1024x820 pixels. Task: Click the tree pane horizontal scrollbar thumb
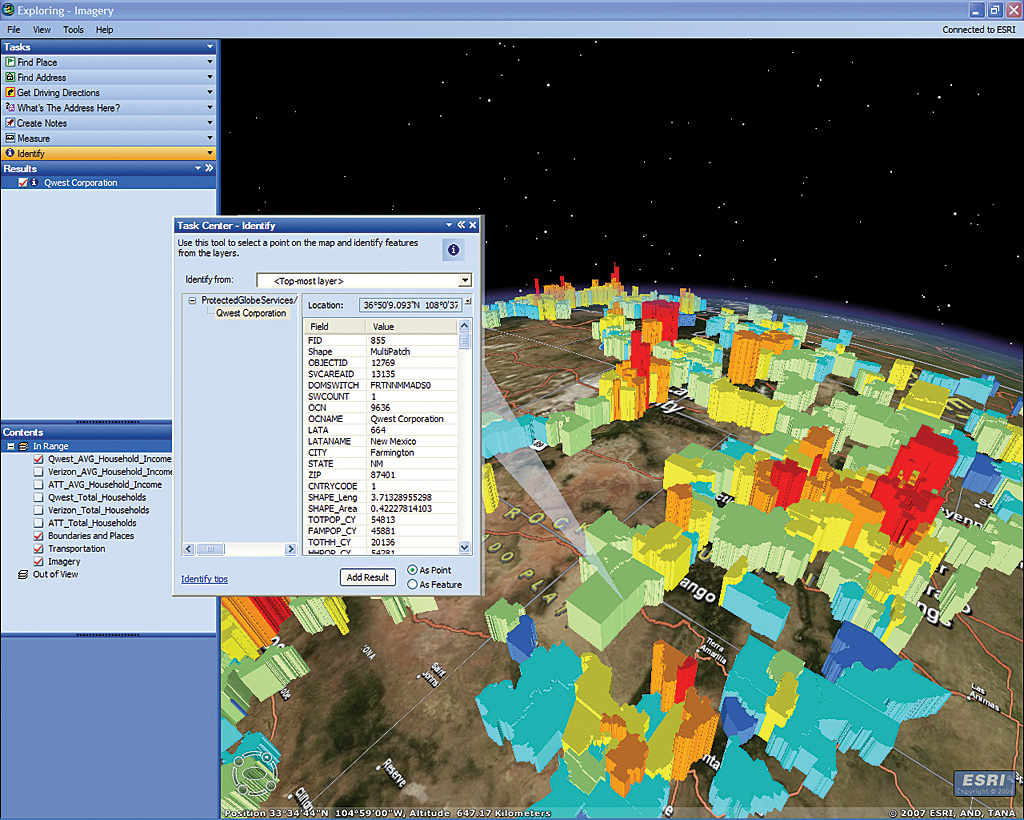[210, 550]
